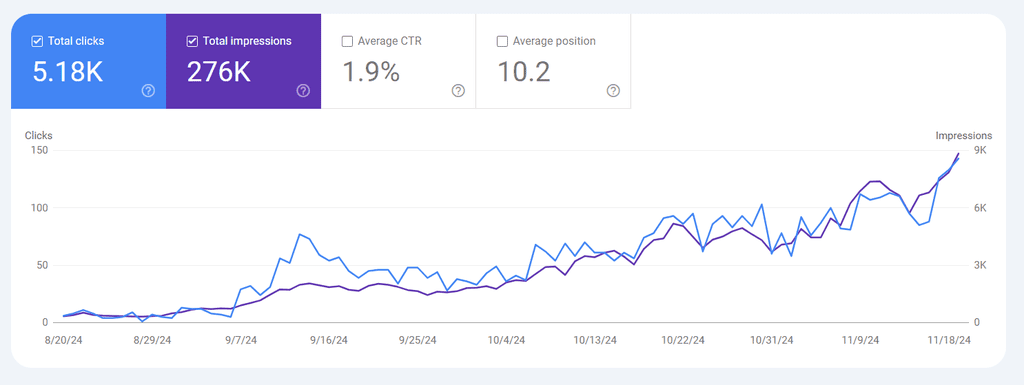Screen dimensions: 1024x385
Task: Click the 10/13/24 date label
Action: coord(595,341)
